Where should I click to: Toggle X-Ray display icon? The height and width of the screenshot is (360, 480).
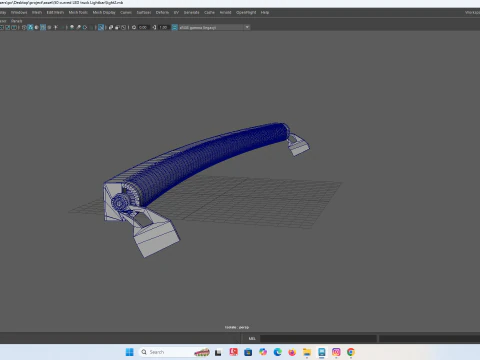tap(110, 27)
